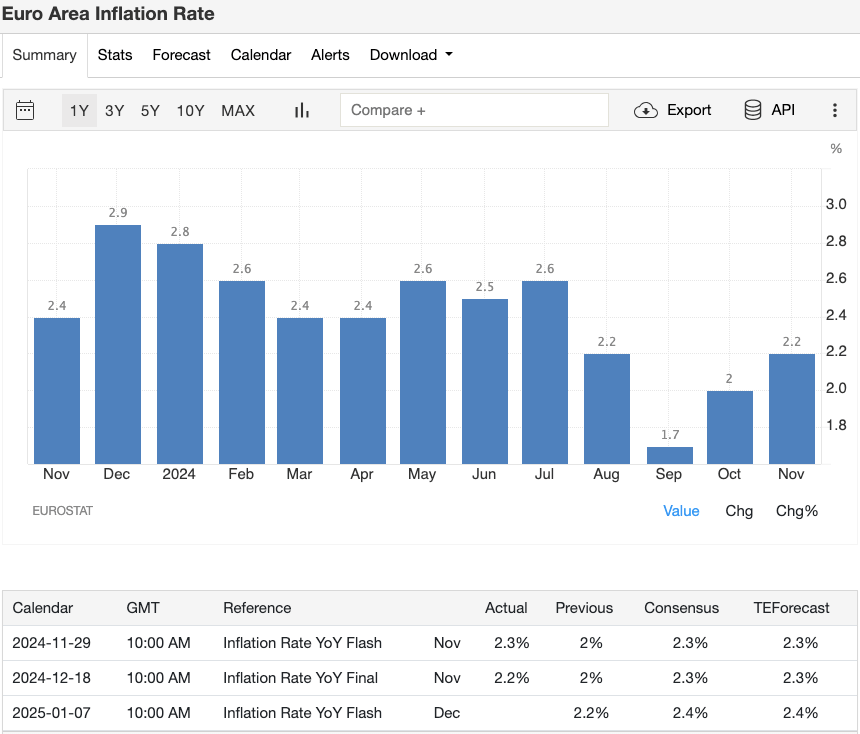The image size is (860, 734).
Task: Select the Export chart icon
Action: 672,110
